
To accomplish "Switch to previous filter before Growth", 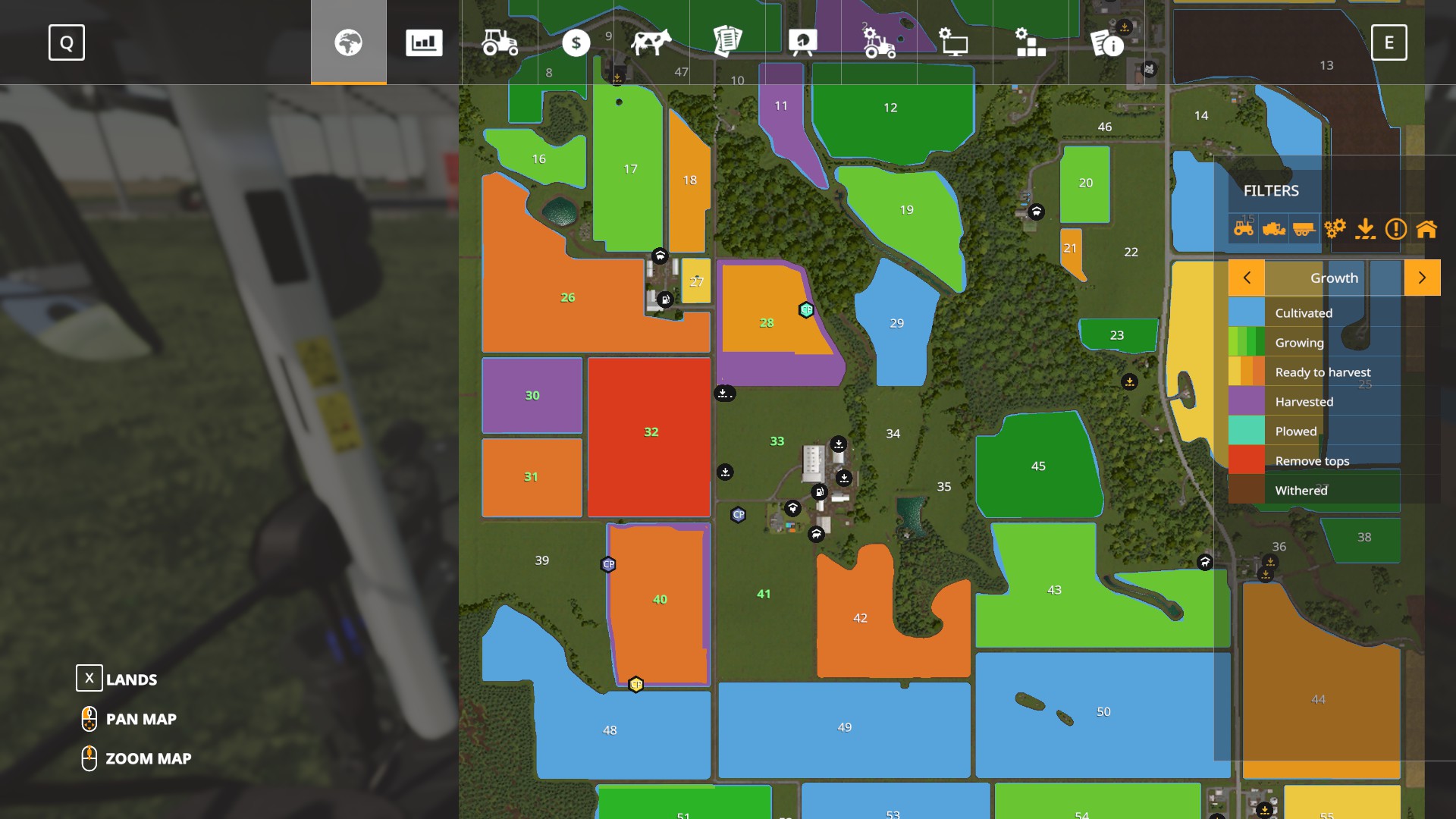I will click(x=1247, y=278).
